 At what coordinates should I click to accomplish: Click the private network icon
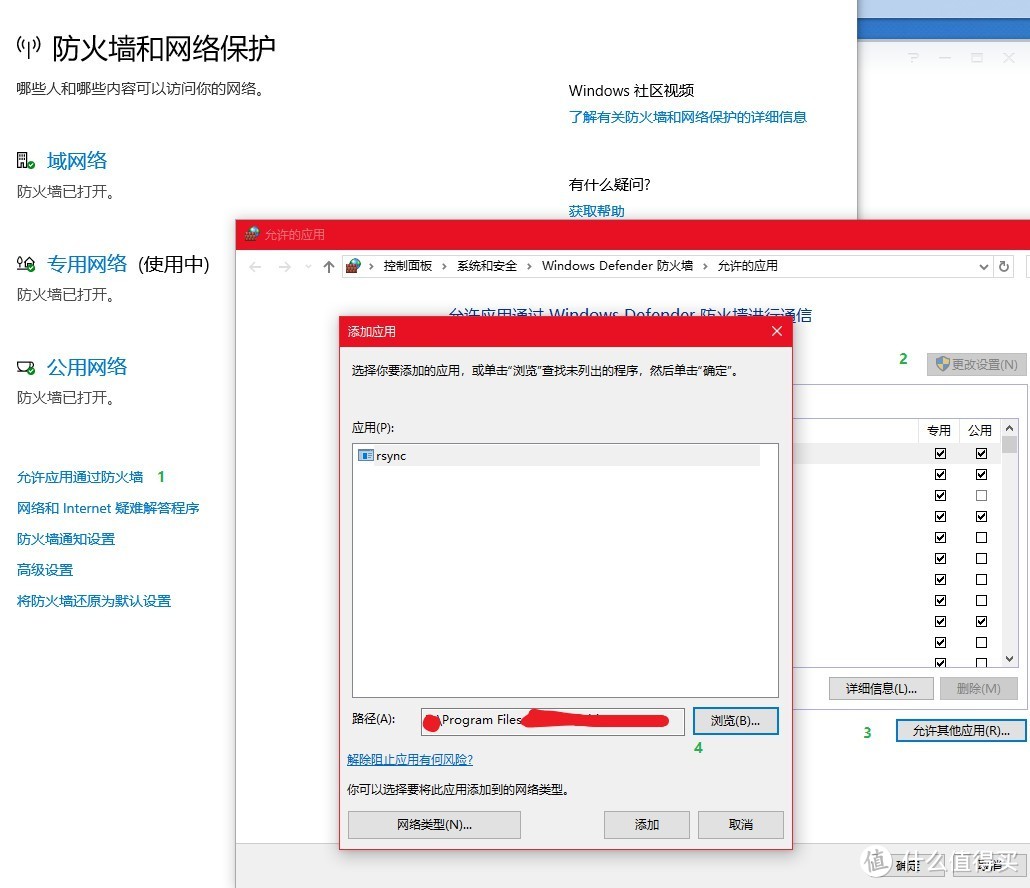[x=26, y=264]
